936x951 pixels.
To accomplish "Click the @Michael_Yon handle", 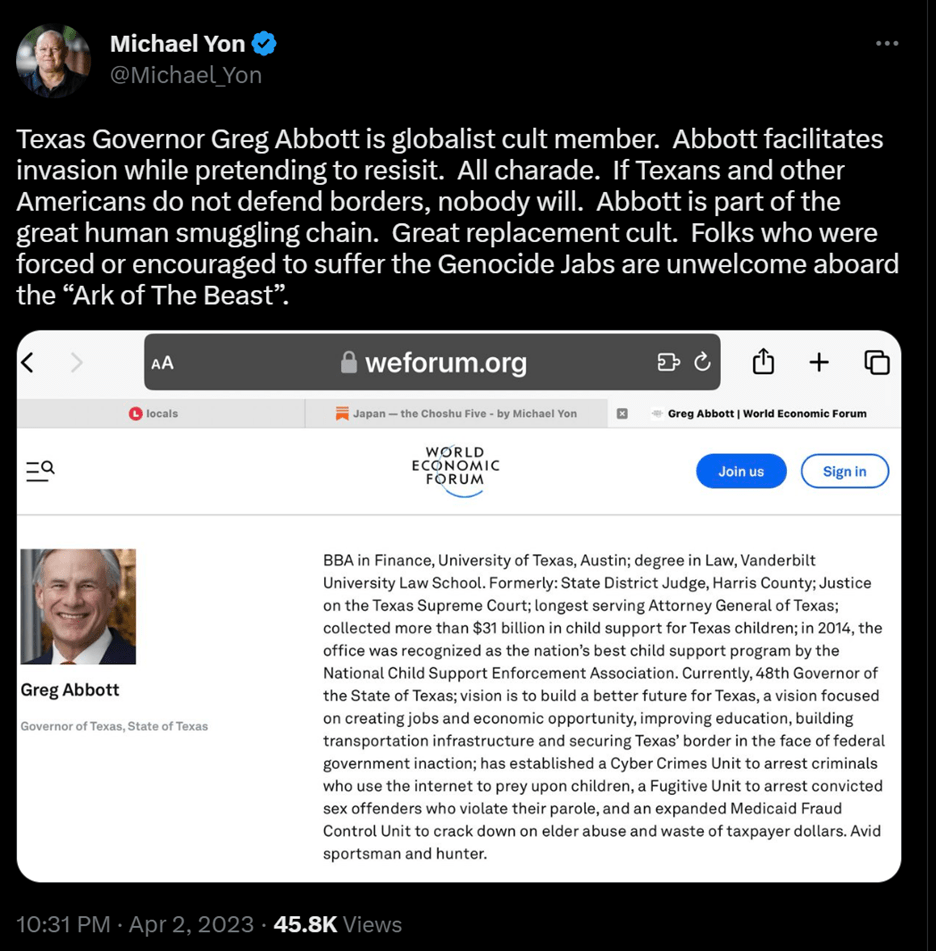I will tap(185, 76).
